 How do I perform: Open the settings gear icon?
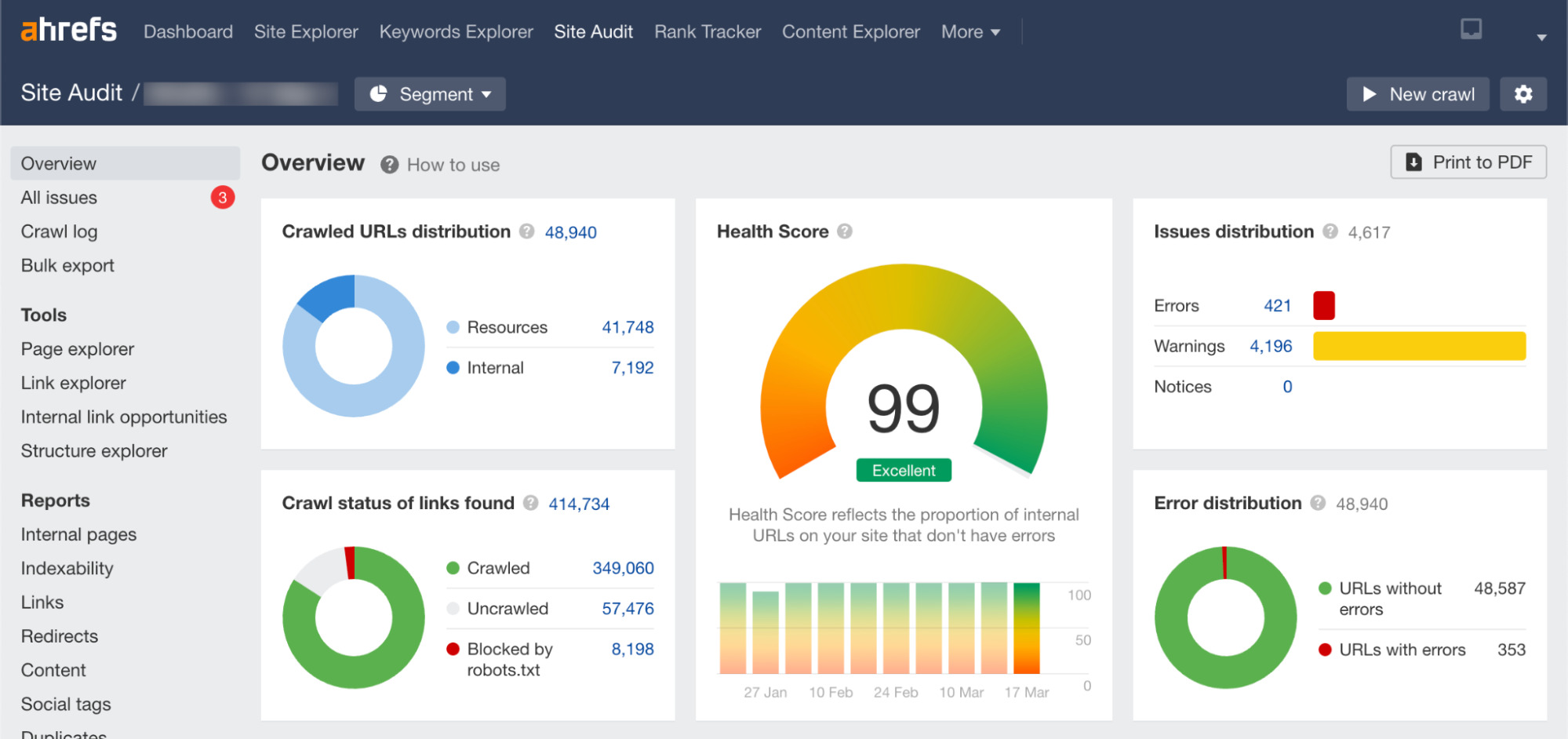coord(1523,94)
